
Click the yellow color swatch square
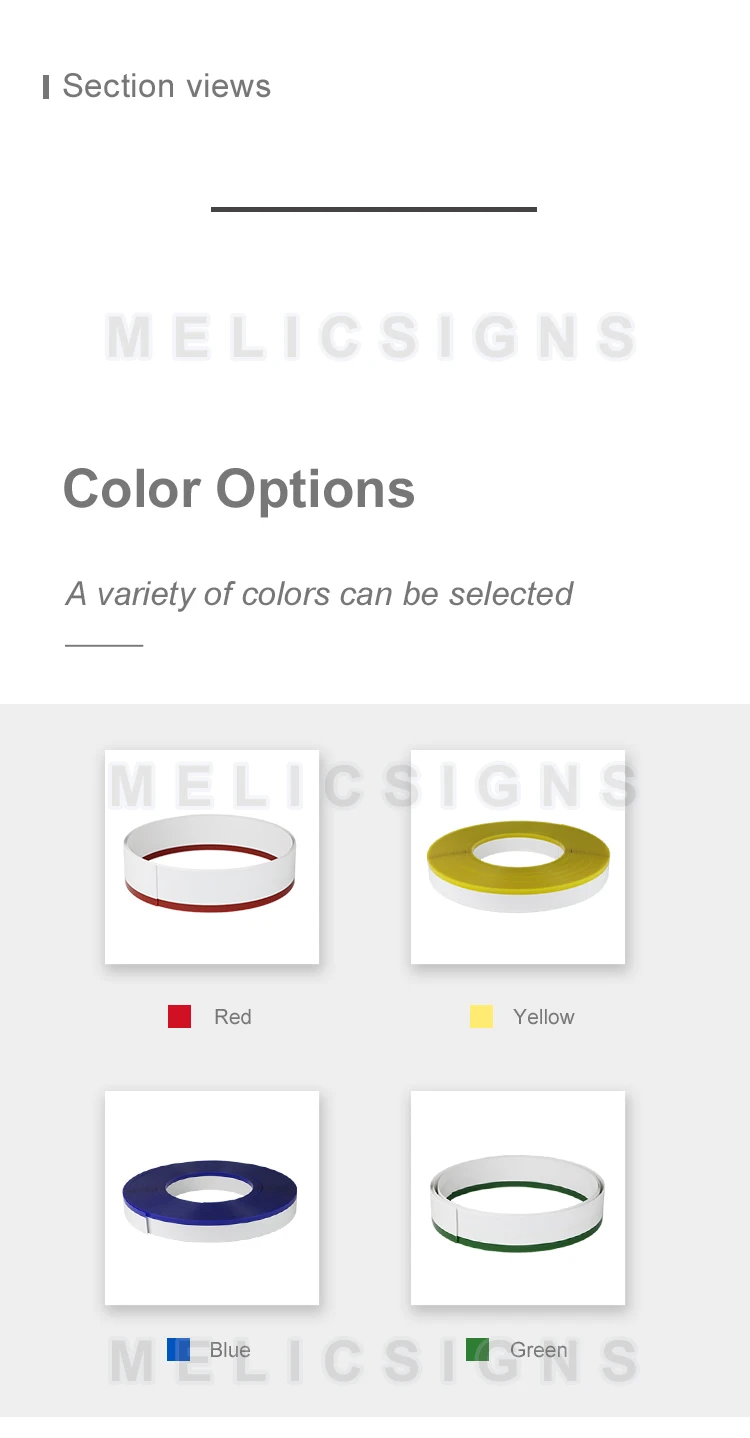[481, 1016]
